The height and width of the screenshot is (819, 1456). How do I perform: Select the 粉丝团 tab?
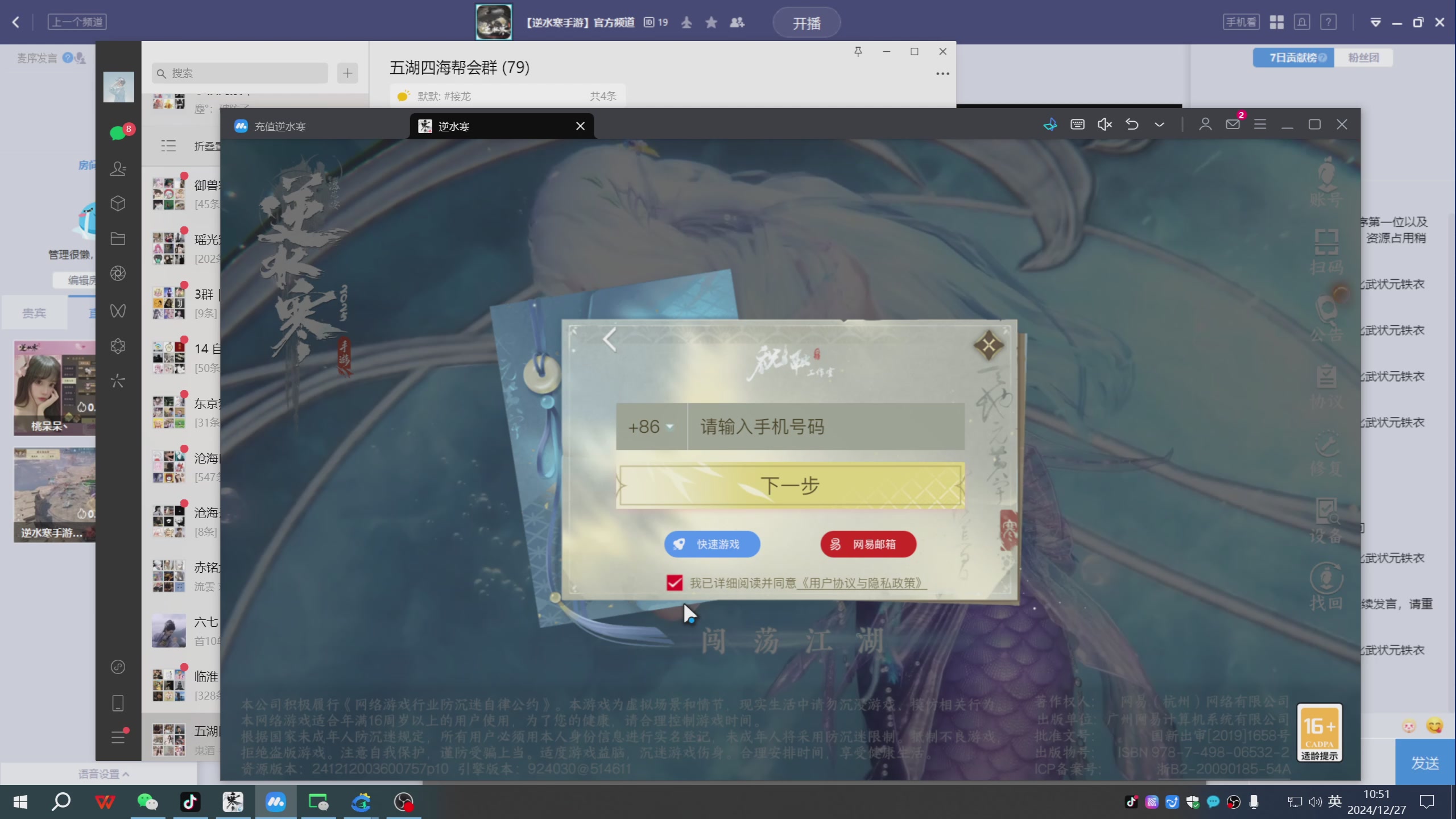pos(1363,57)
